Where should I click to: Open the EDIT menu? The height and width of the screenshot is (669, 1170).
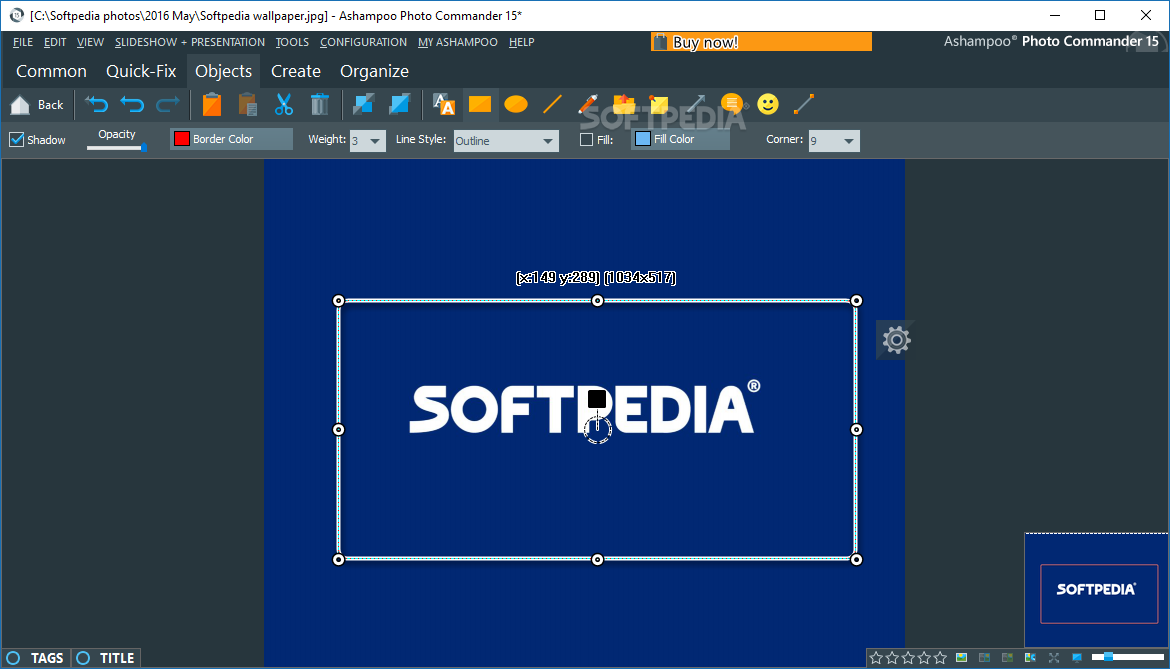pyautogui.click(x=55, y=43)
